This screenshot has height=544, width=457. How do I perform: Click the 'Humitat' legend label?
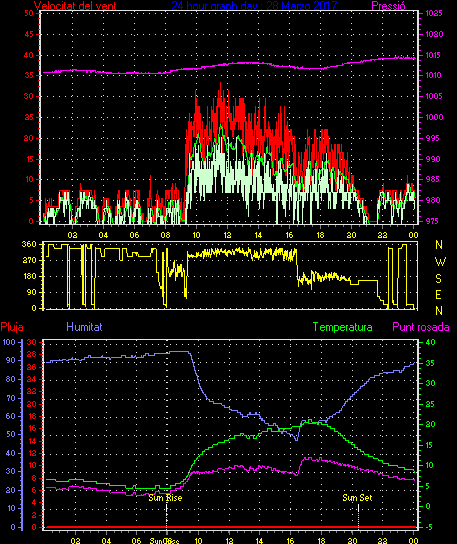pyautogui.click(x=84, y=327)
